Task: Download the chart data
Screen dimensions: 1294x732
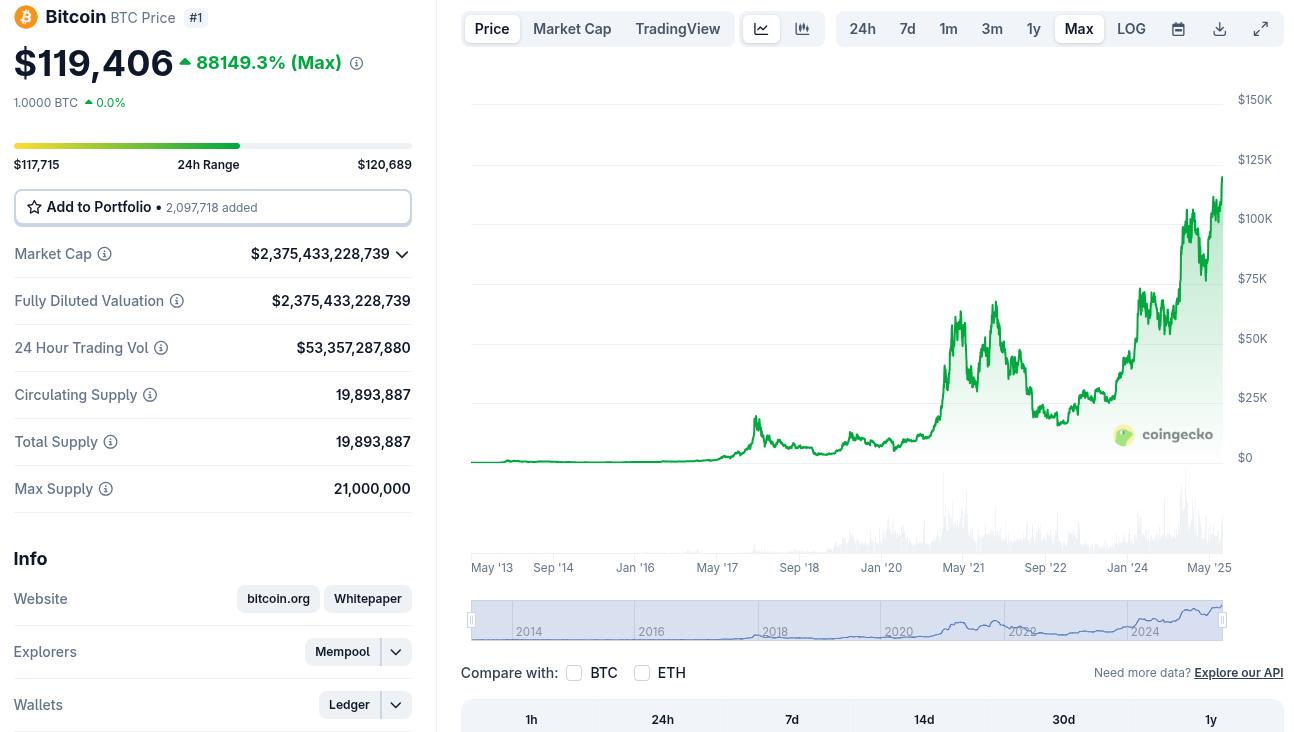Action: pos(1219,29)
